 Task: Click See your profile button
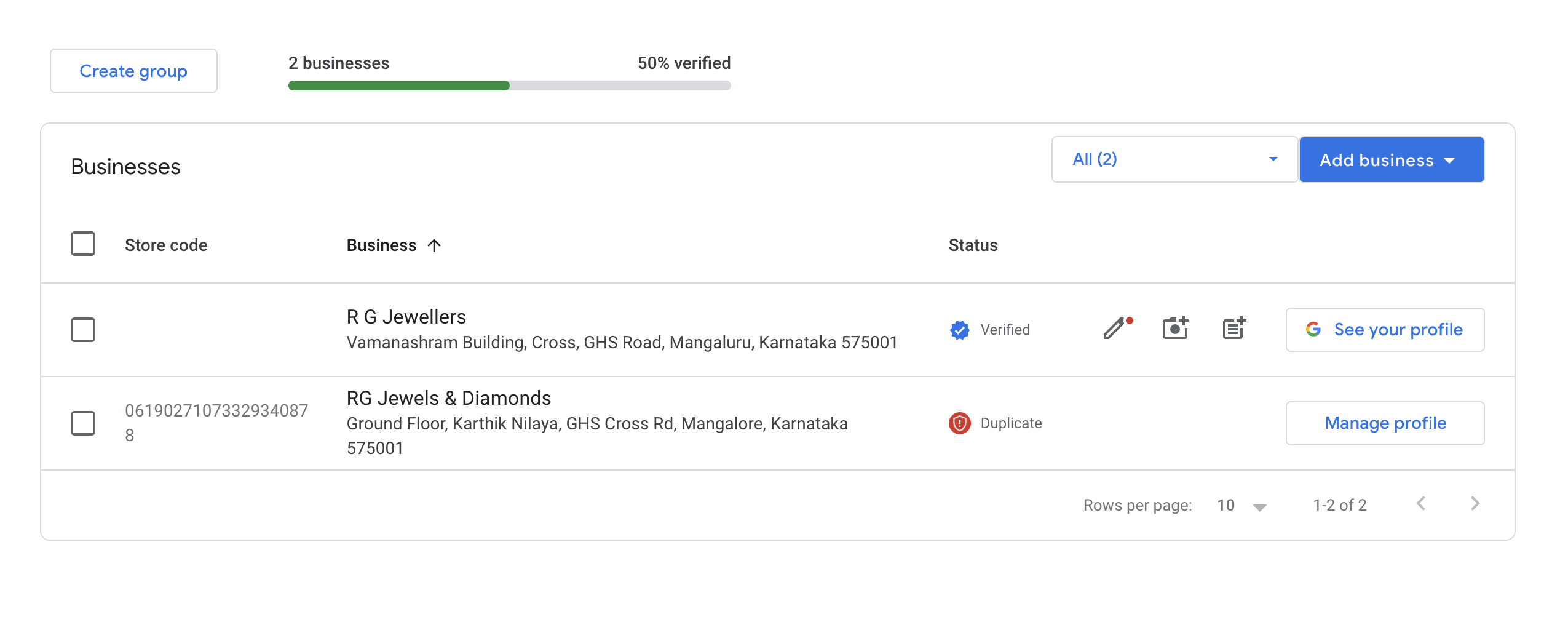(1385, 330)
